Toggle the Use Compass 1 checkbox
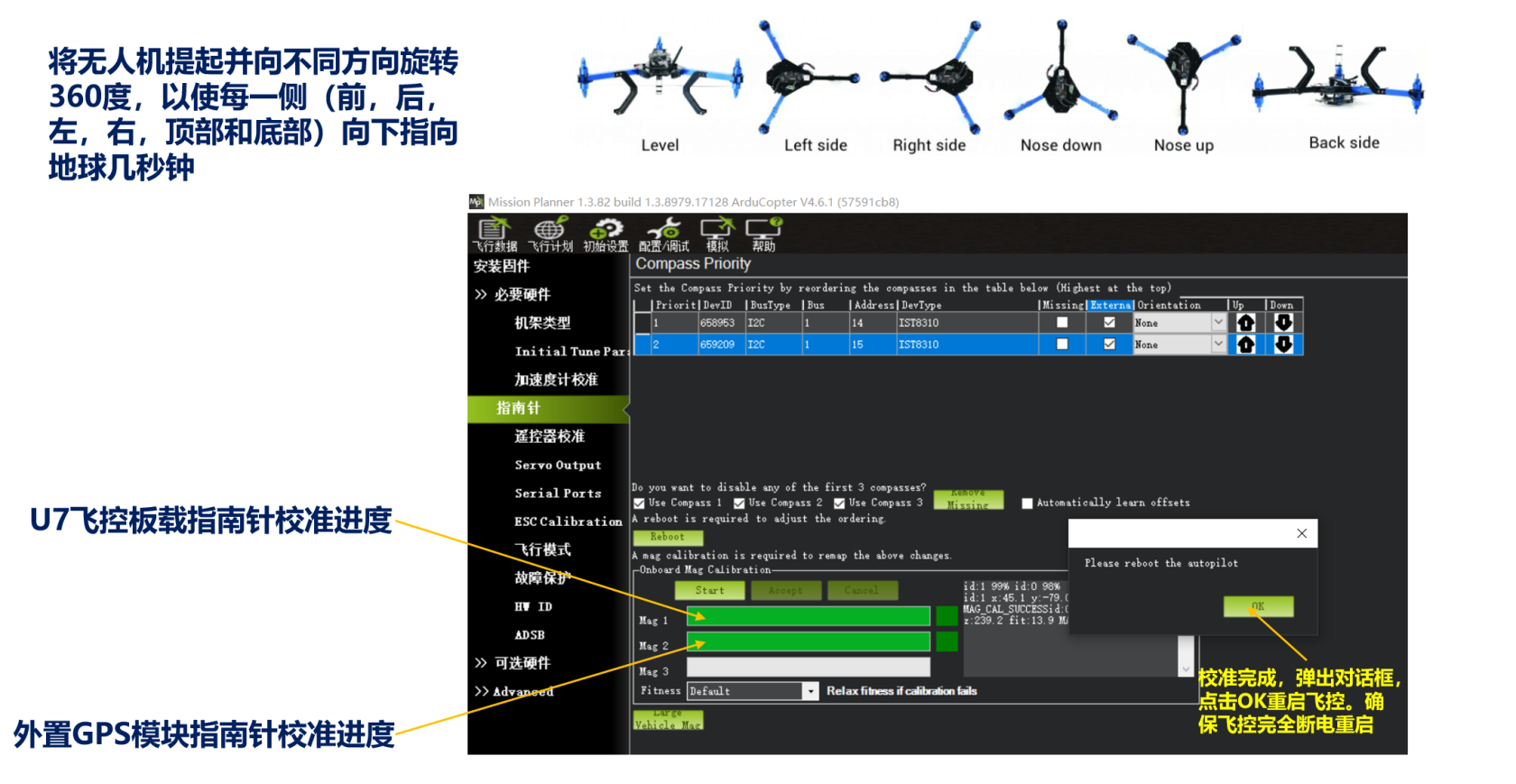This screenshot has height=784, width=1516. tap(640, 503)
